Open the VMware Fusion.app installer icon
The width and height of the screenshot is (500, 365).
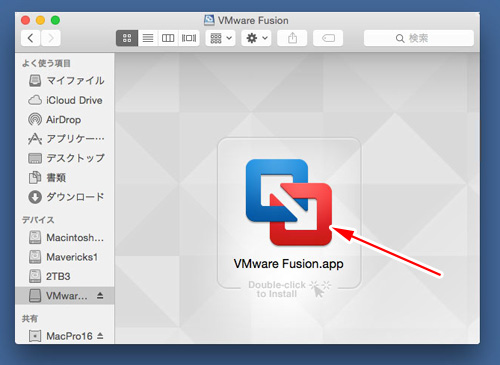point(289,202)
